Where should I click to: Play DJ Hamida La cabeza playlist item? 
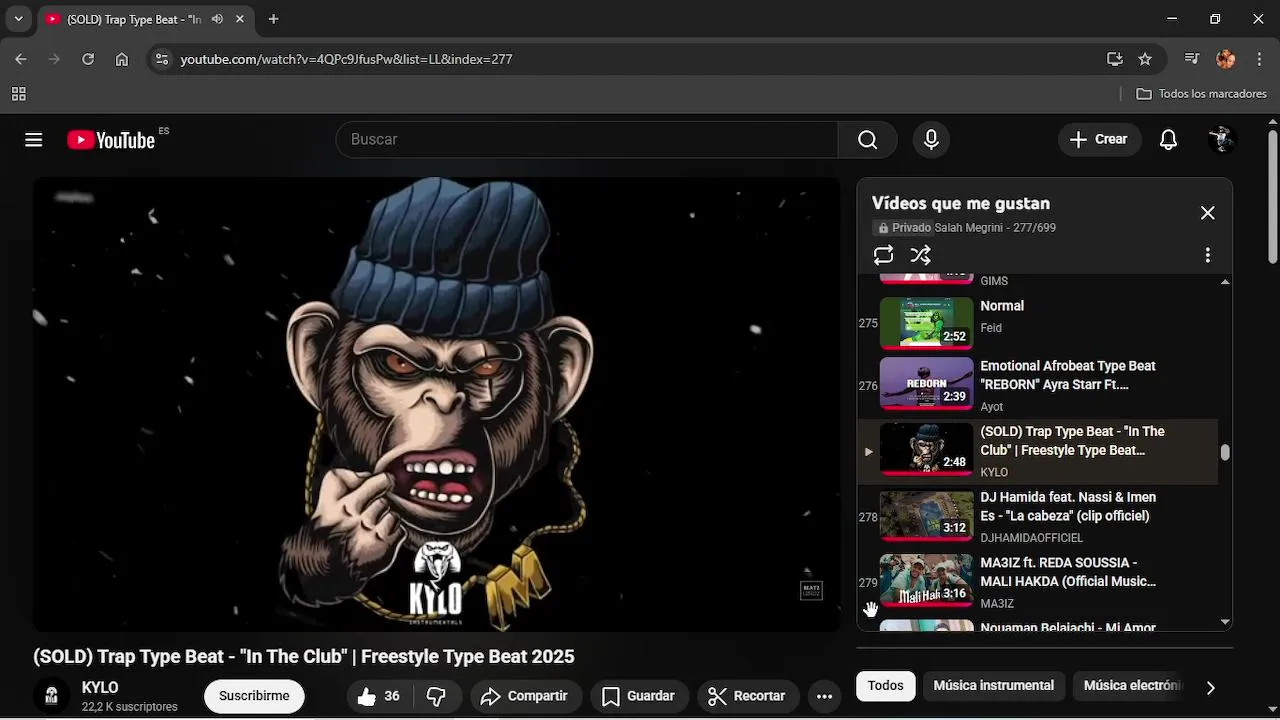1038,517
